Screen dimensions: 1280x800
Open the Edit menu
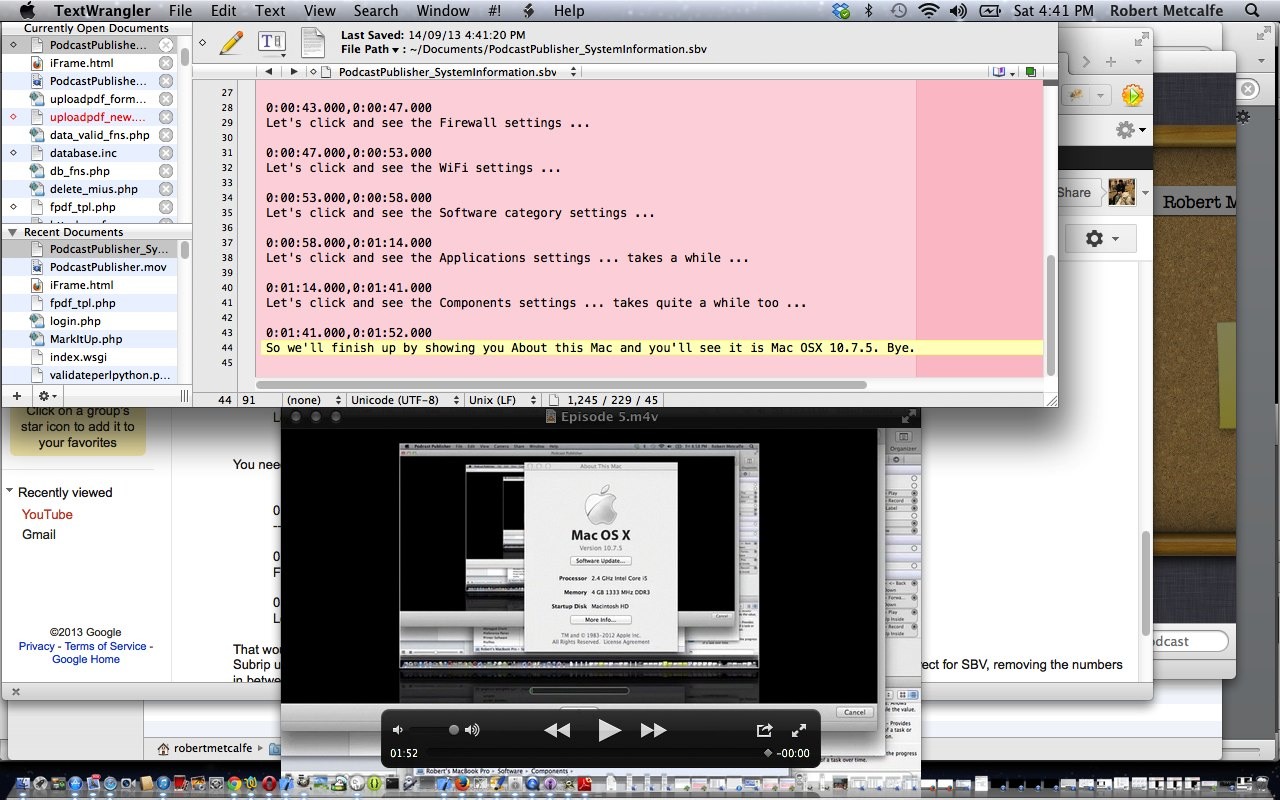coord(224,11)
